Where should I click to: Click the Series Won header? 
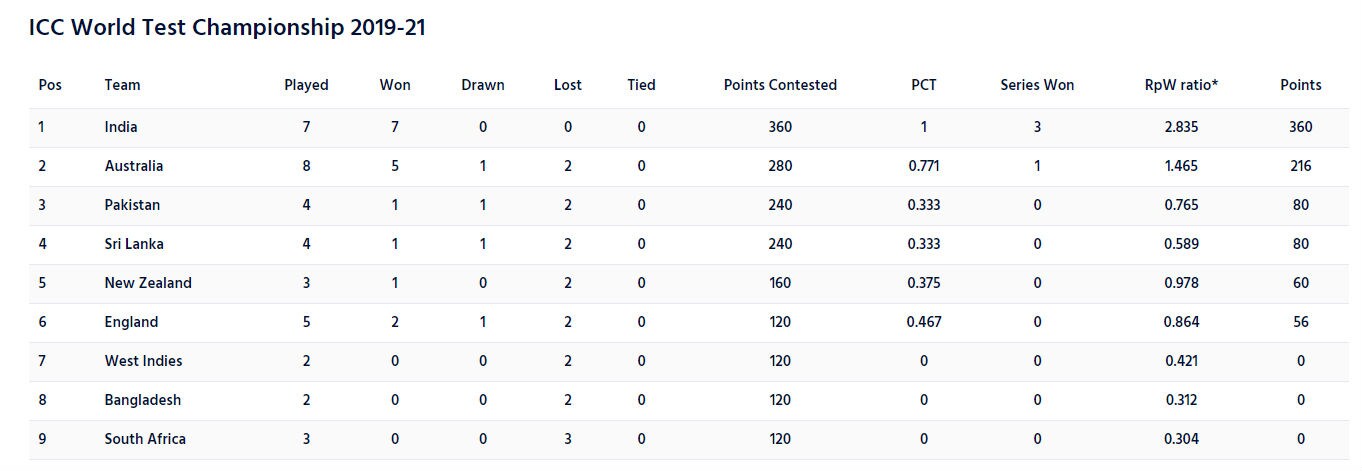point(1037,85)
